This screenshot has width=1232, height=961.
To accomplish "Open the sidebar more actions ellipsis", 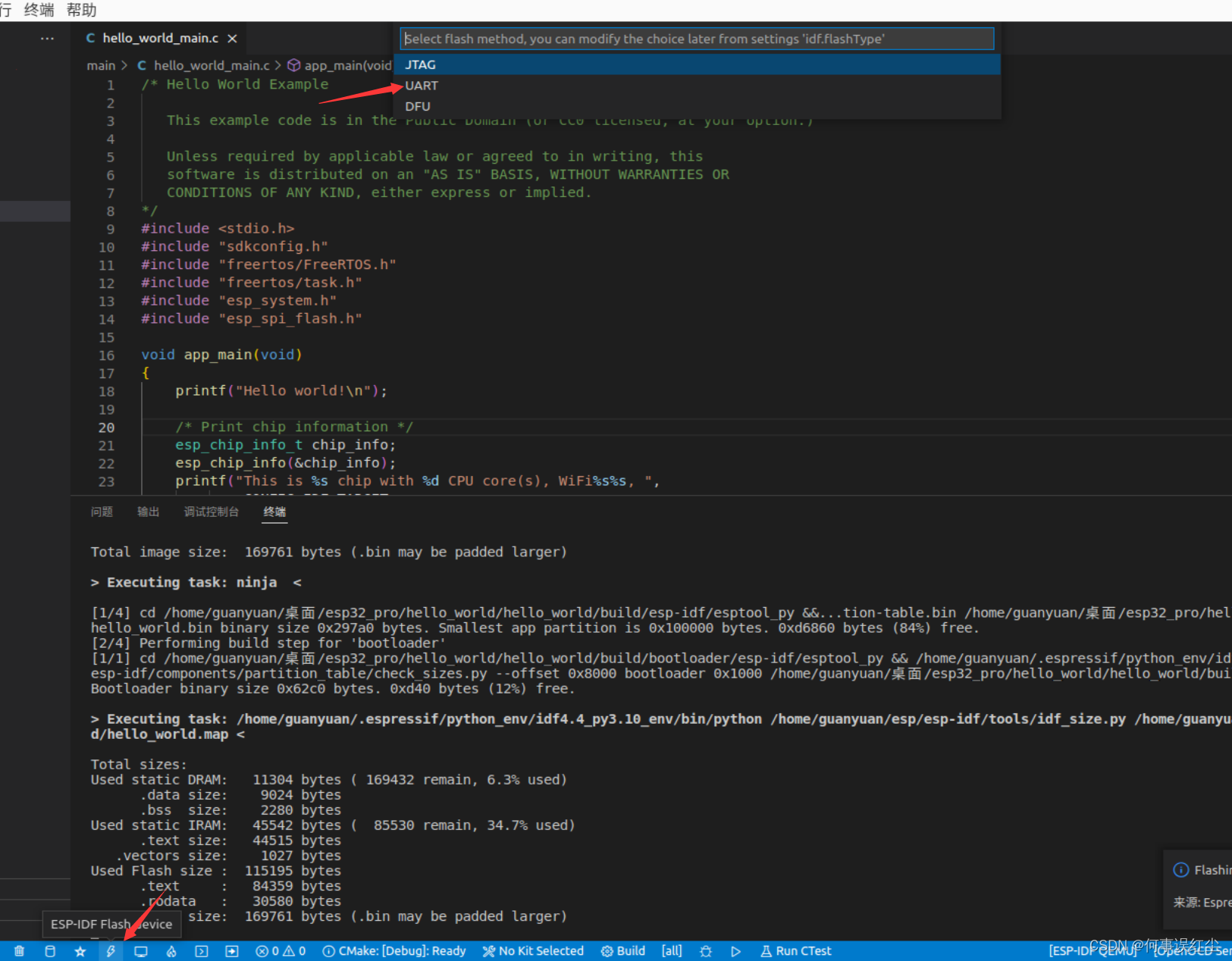I will (x=47, y=38).
